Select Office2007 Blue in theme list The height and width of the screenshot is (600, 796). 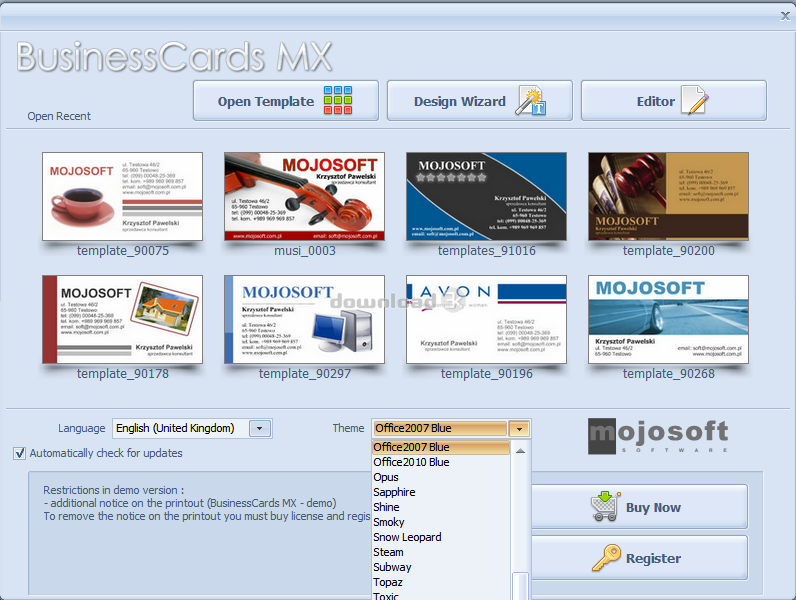(441, 447)
